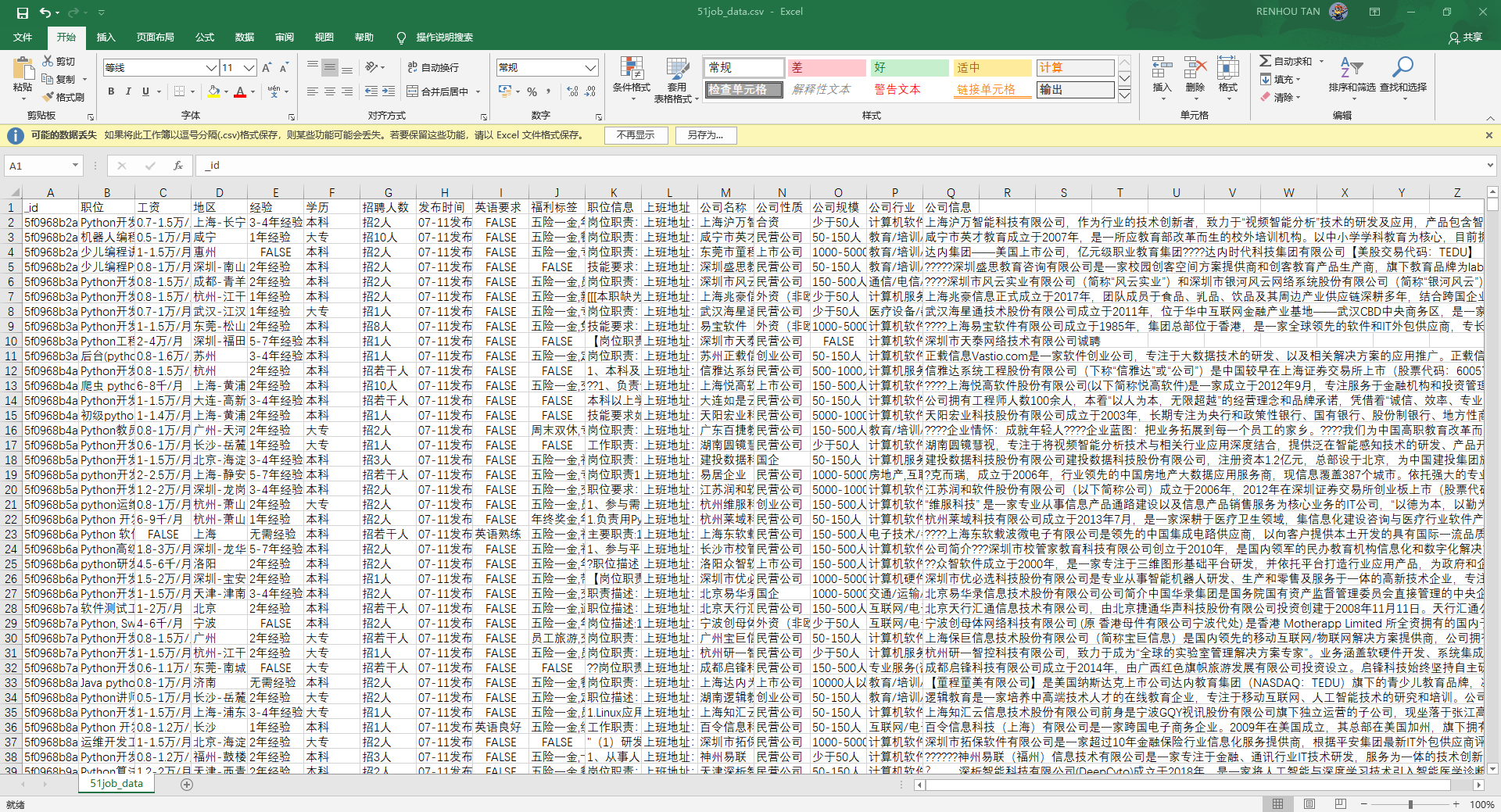
Task: Click the Undo arrow icon
Action: coord(45,13)
